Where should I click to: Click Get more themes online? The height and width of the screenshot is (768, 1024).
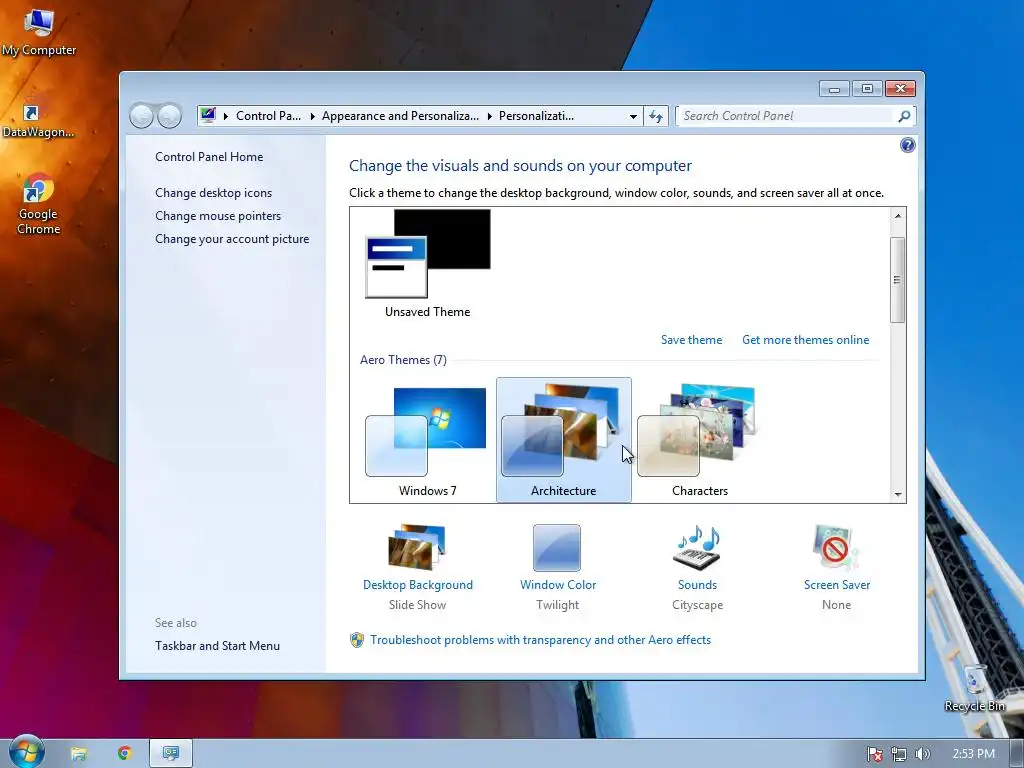[x=805, y=340]
